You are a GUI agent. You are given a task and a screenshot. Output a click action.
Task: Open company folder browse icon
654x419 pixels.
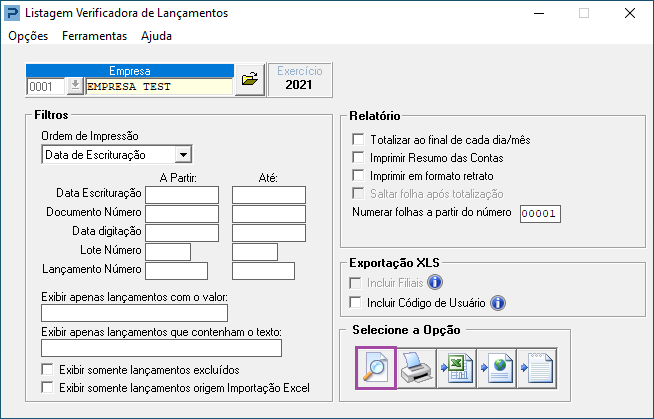[x=250, y=79]
